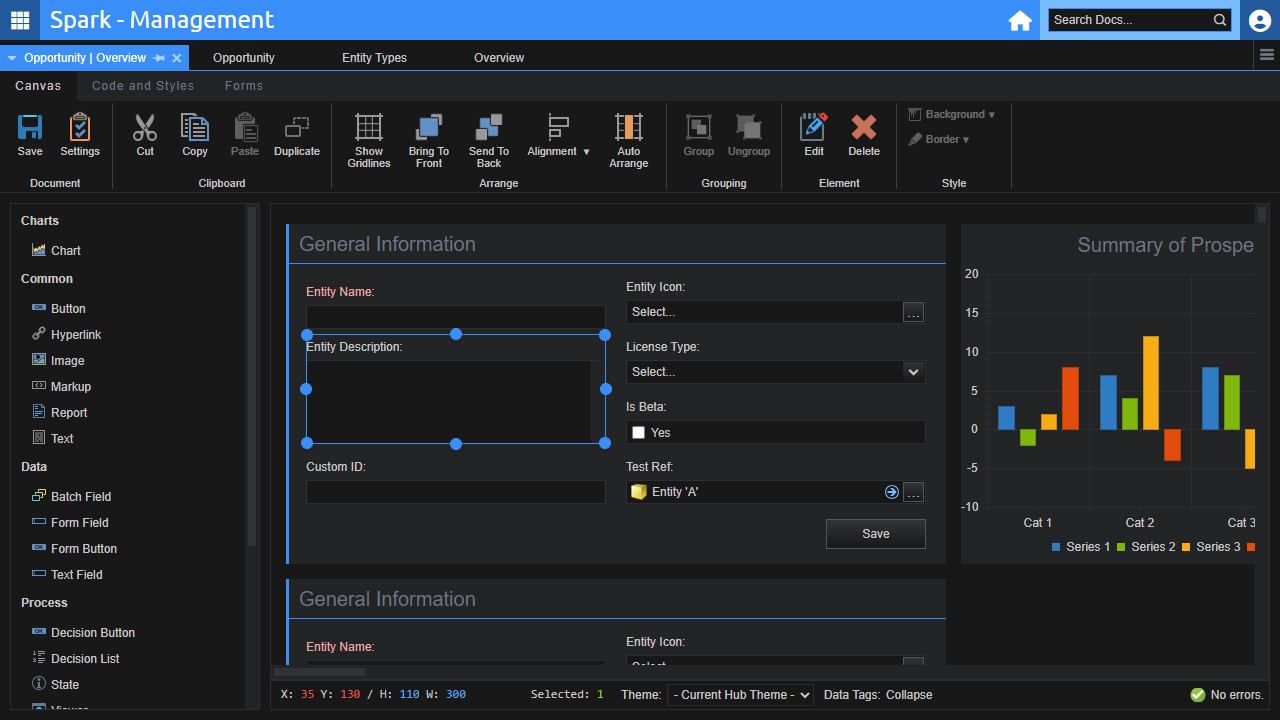Image resolution: width=1280 pixels, height=720 pixels.
Task: Paste from clipboard icon
Action: (245, 127)
